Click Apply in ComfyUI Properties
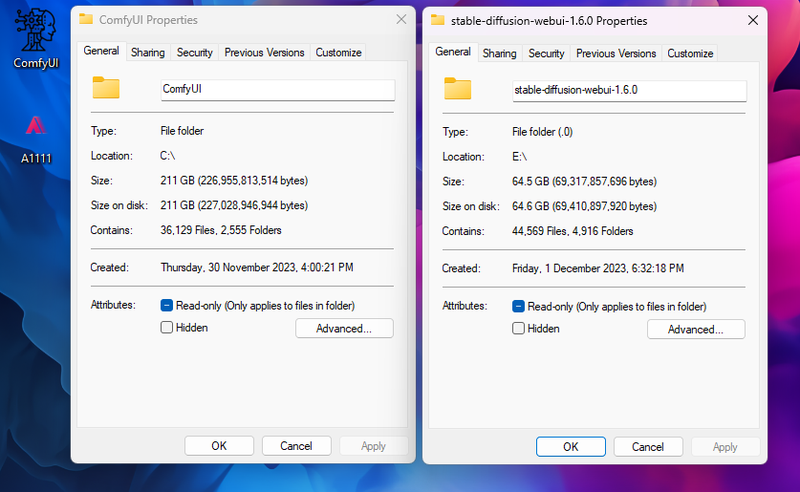 coord(373,446)
